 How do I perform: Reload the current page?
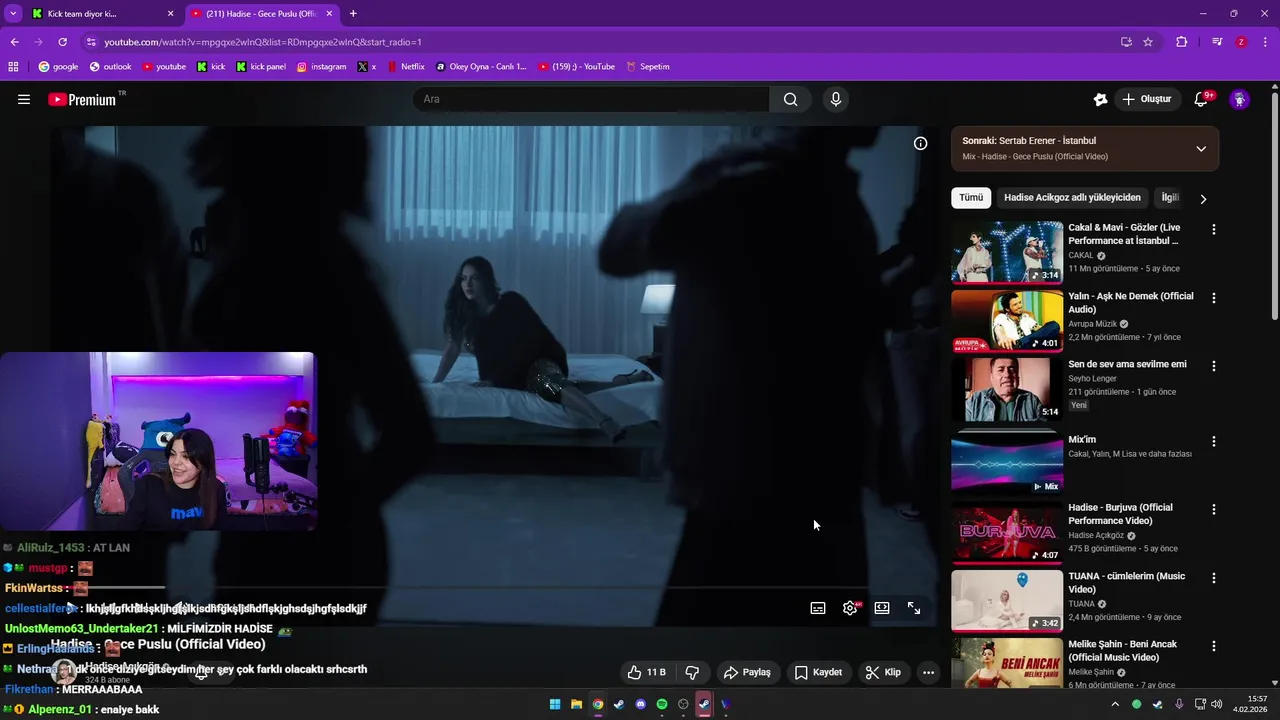(x=62, y=42)
